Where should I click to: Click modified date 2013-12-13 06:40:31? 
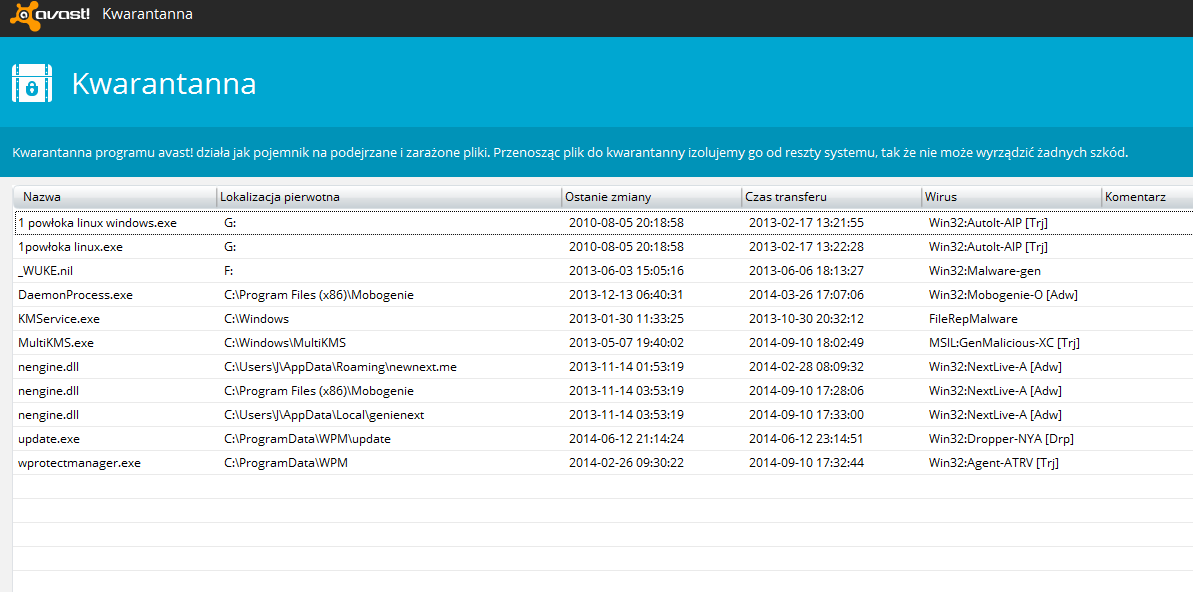click(x=626, y=294)
